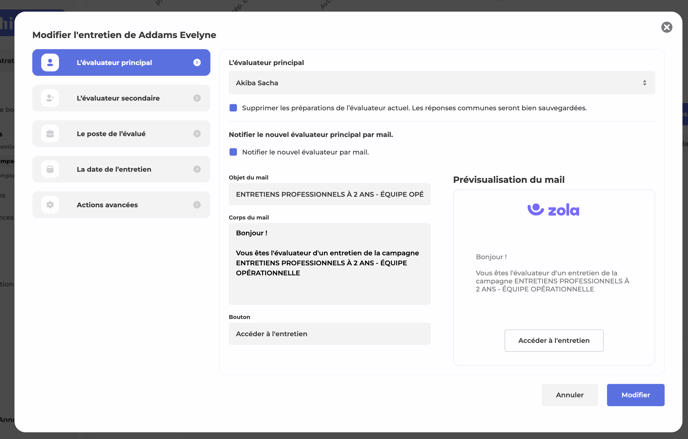The width and height of the screenshot is (688, 439).
Task: Close the modal with the X icon
Action: (666, 27)
